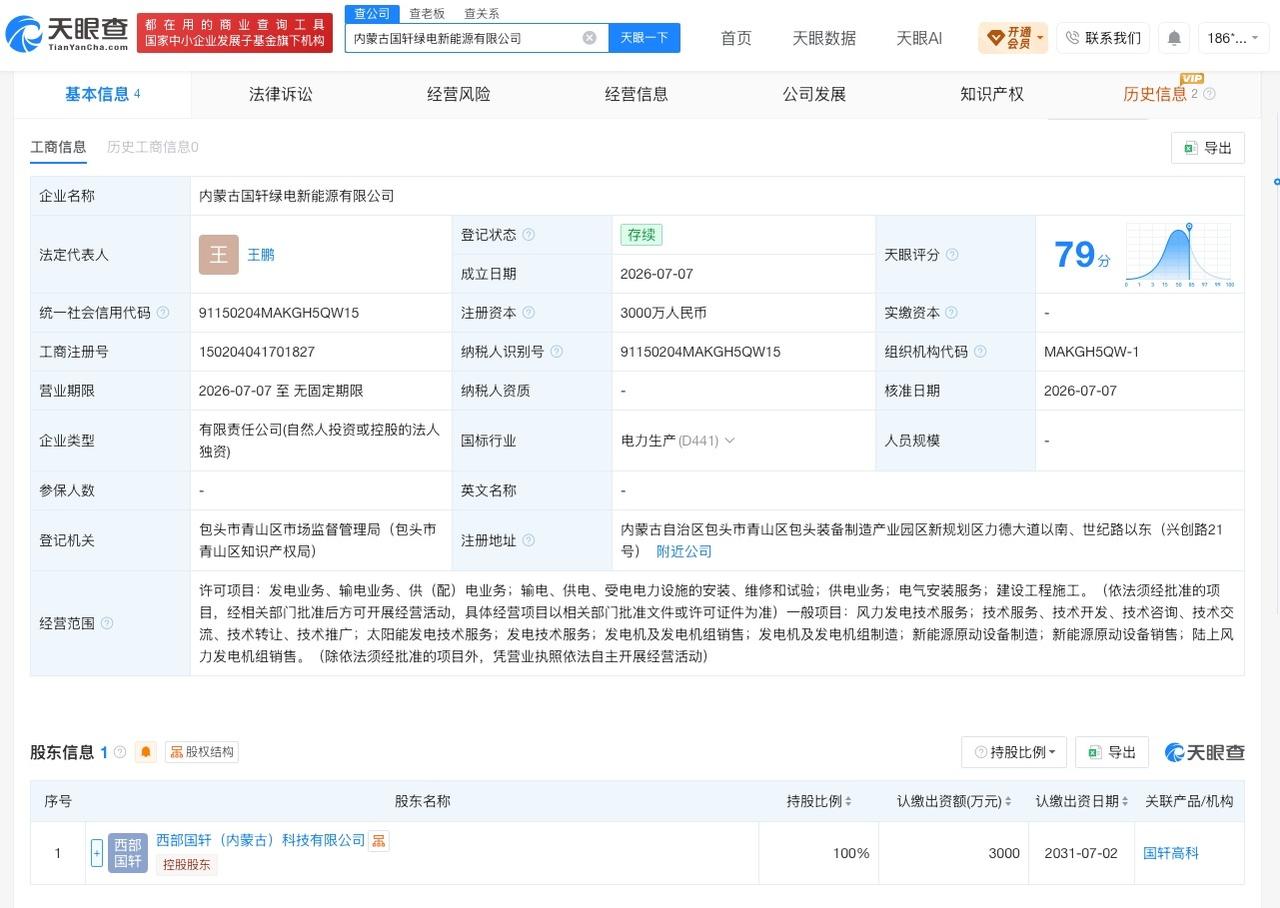Sort by 认缴出资日期 column arrows
This screenshot has height=908, width=1280.
click(x=1125, y=802)
